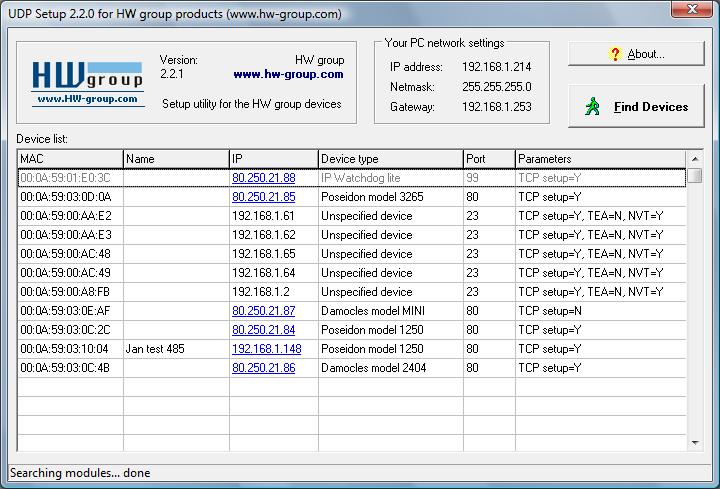Select MAC 00:0A:59:03:0D:0A row
720x489 pixels.
352,197
